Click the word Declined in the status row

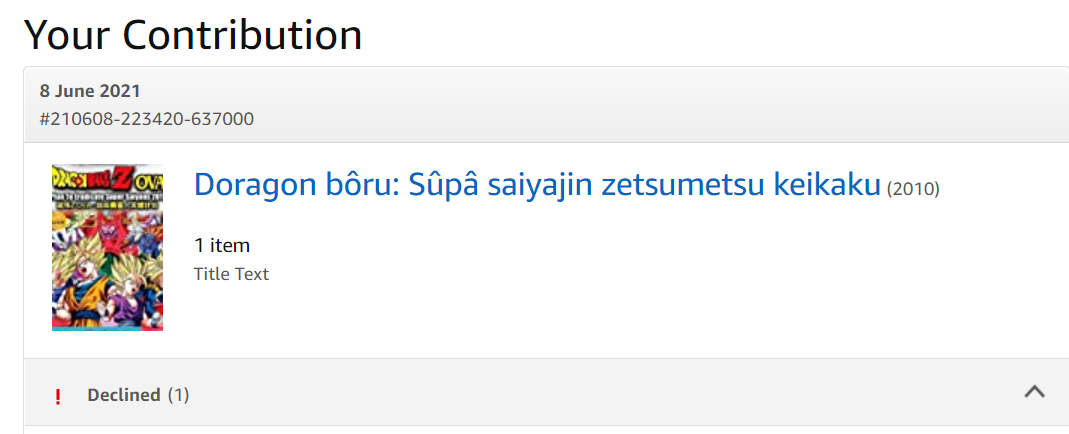pyautogui.click(x=124, y=395)
